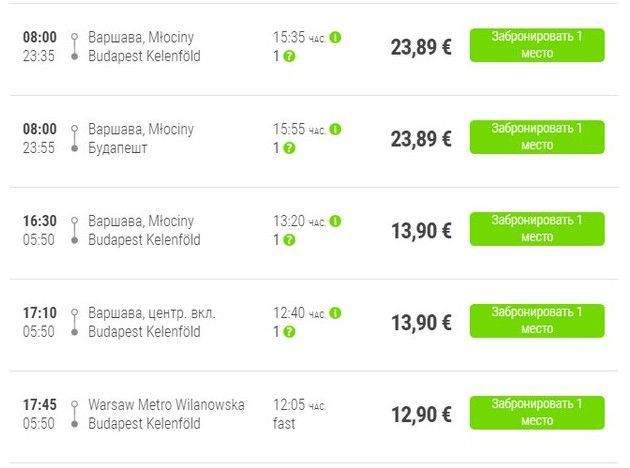Click the 17:45 departure time
This screenshot has height=468, width=630.
click(x=40, y=405)
